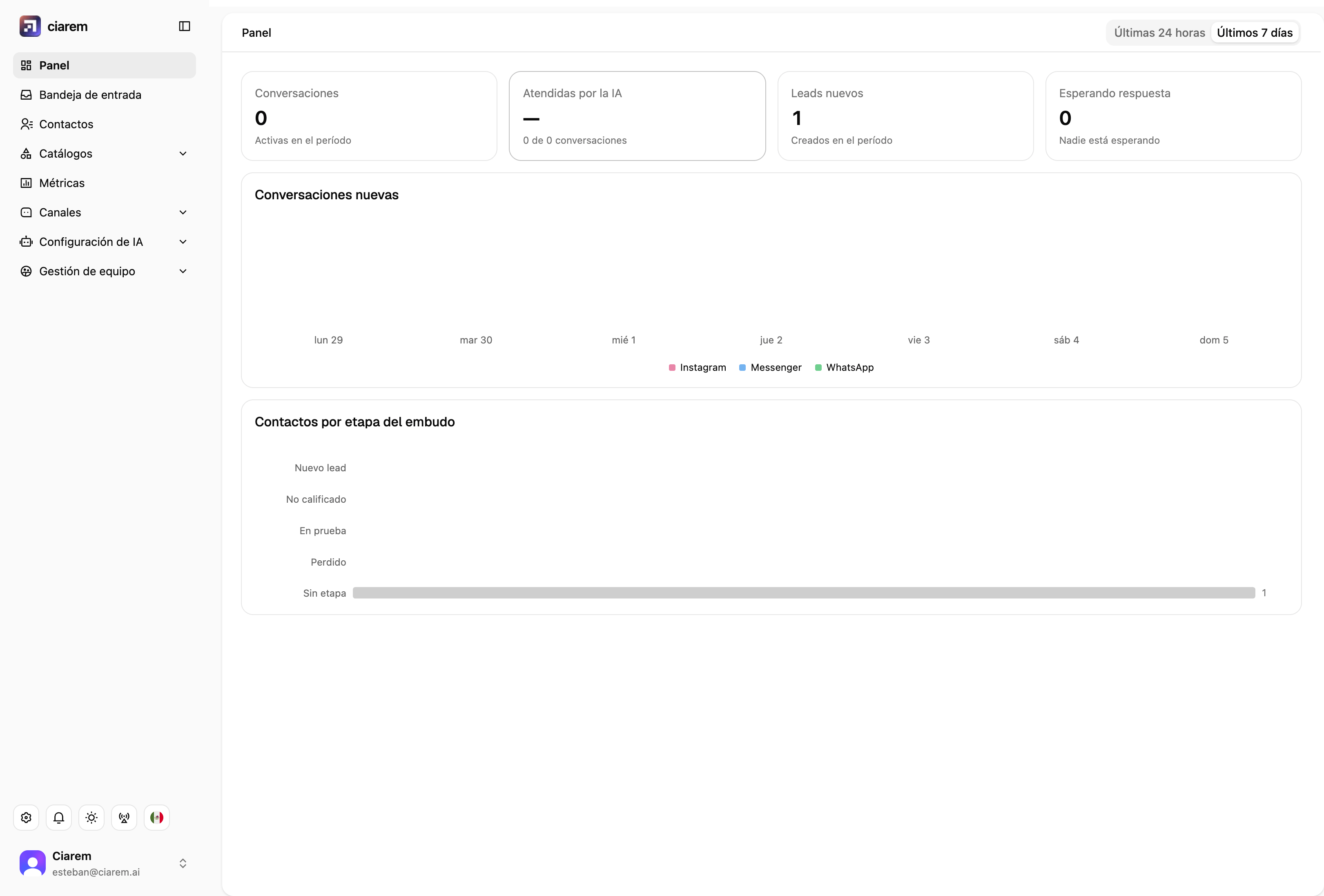Open the Atendidas por la IA card

click(x=637, y=116)
